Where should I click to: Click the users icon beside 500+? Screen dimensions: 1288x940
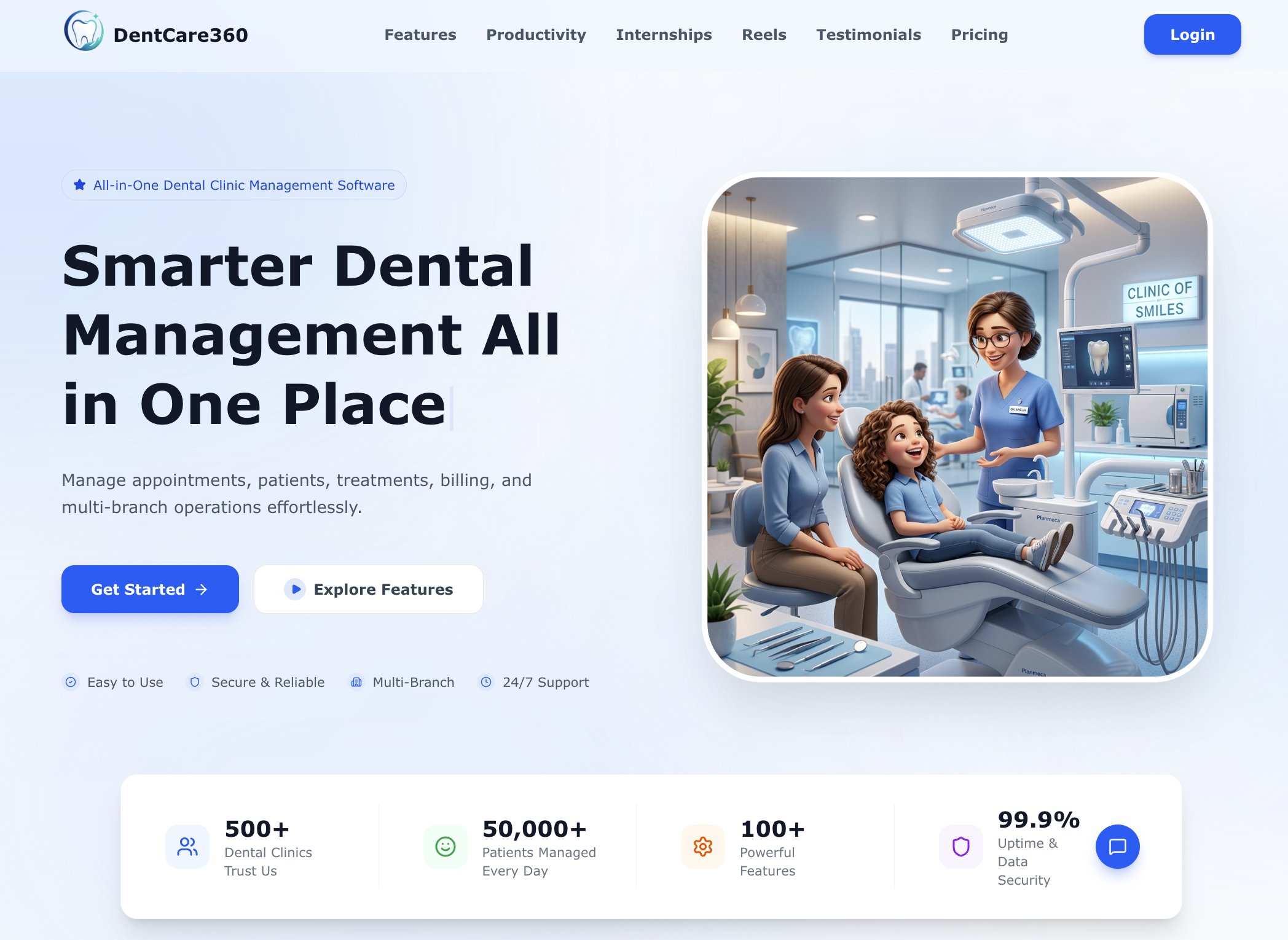pyautogui.click(x=187, y=847)
